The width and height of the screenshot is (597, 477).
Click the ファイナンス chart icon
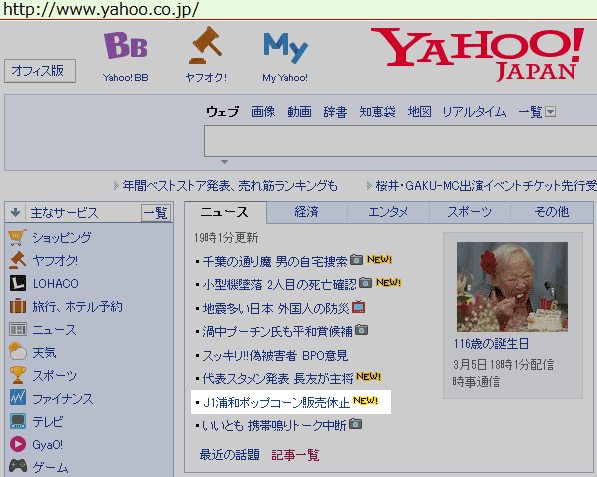coord(18,398)
